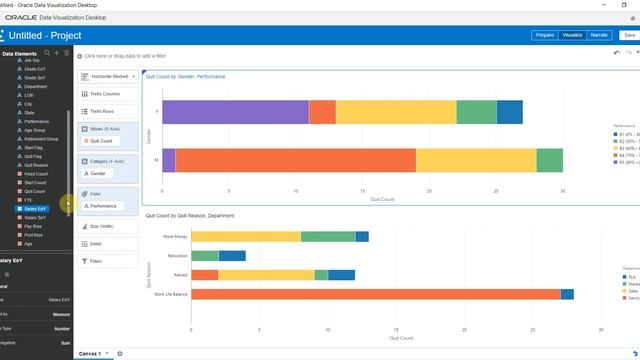Click the Detail grid icon

[x=84, y=244]
